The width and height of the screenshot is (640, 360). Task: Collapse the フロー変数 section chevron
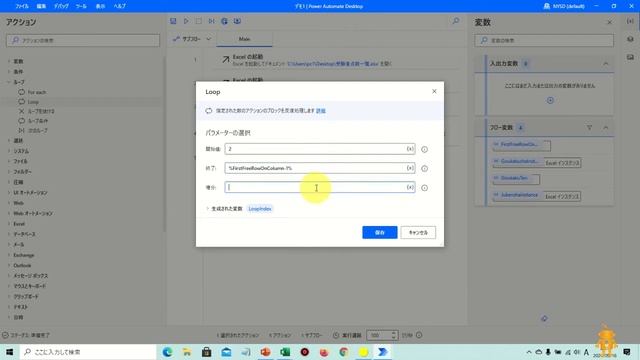[606, 128]
